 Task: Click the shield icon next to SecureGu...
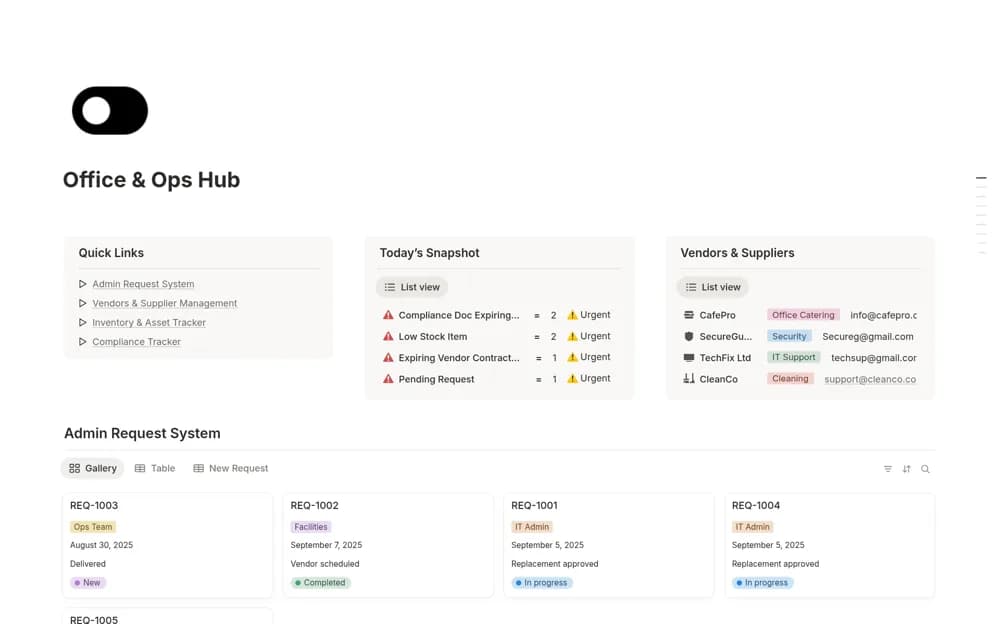click(689, 336)
